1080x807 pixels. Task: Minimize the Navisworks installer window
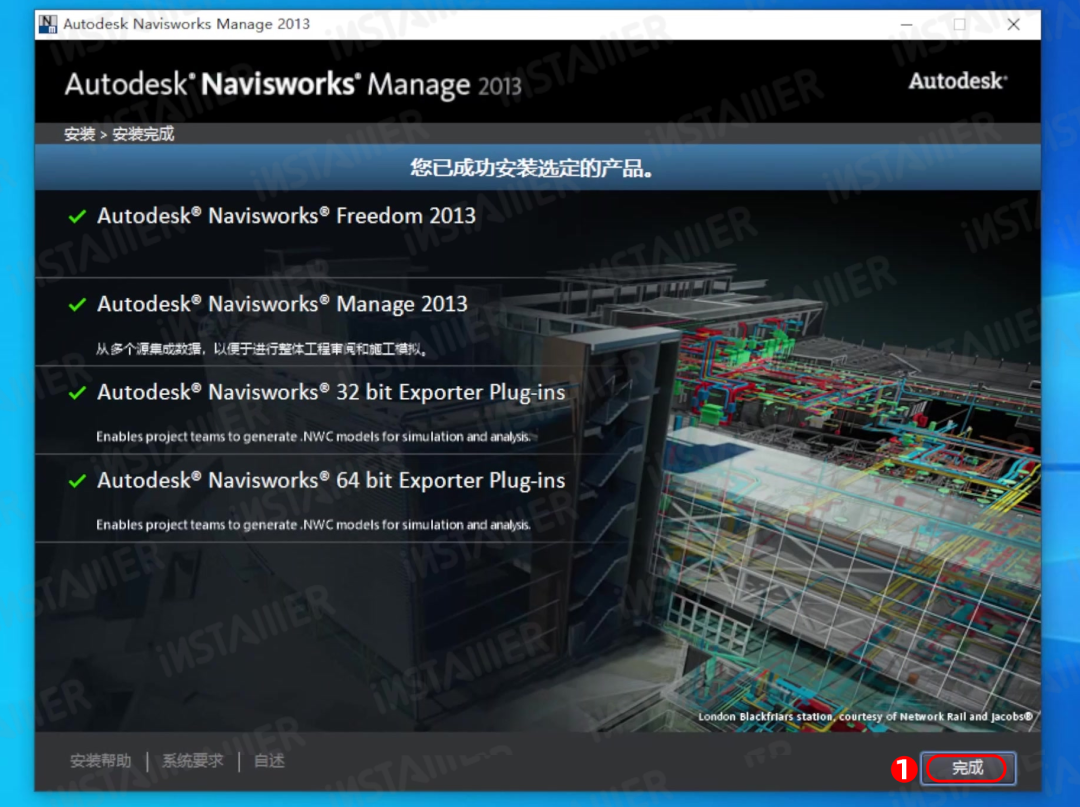click(x=906, y=24)
